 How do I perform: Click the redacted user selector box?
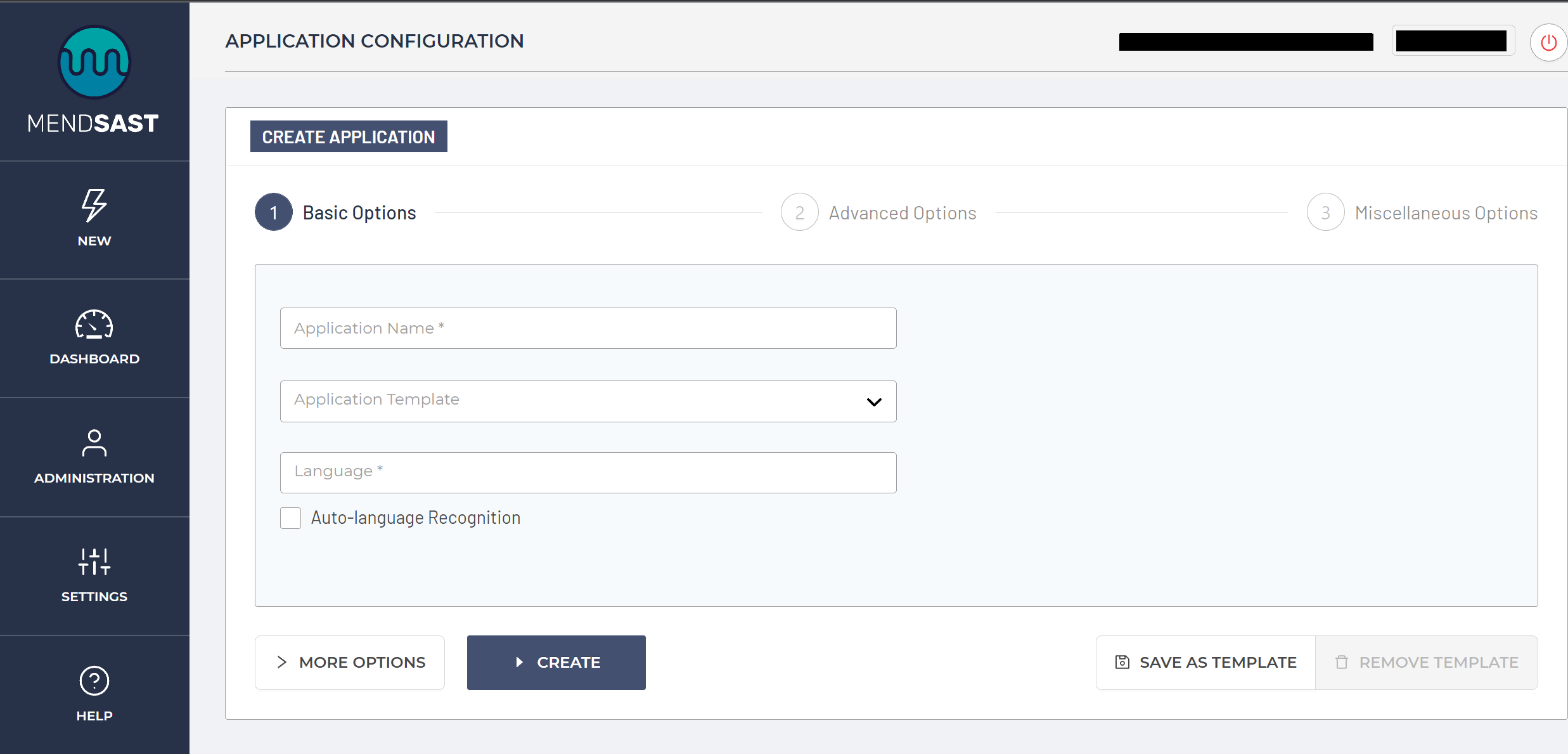click(x=1452, y=41)
